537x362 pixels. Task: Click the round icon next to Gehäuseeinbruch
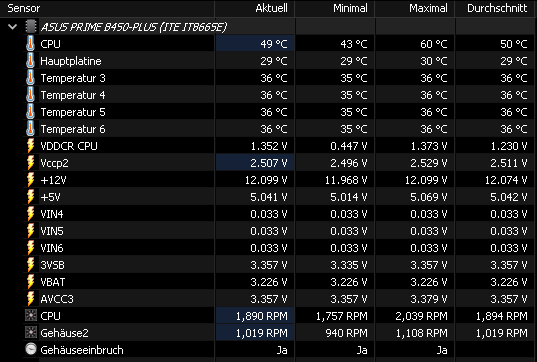tap(30, 349)
